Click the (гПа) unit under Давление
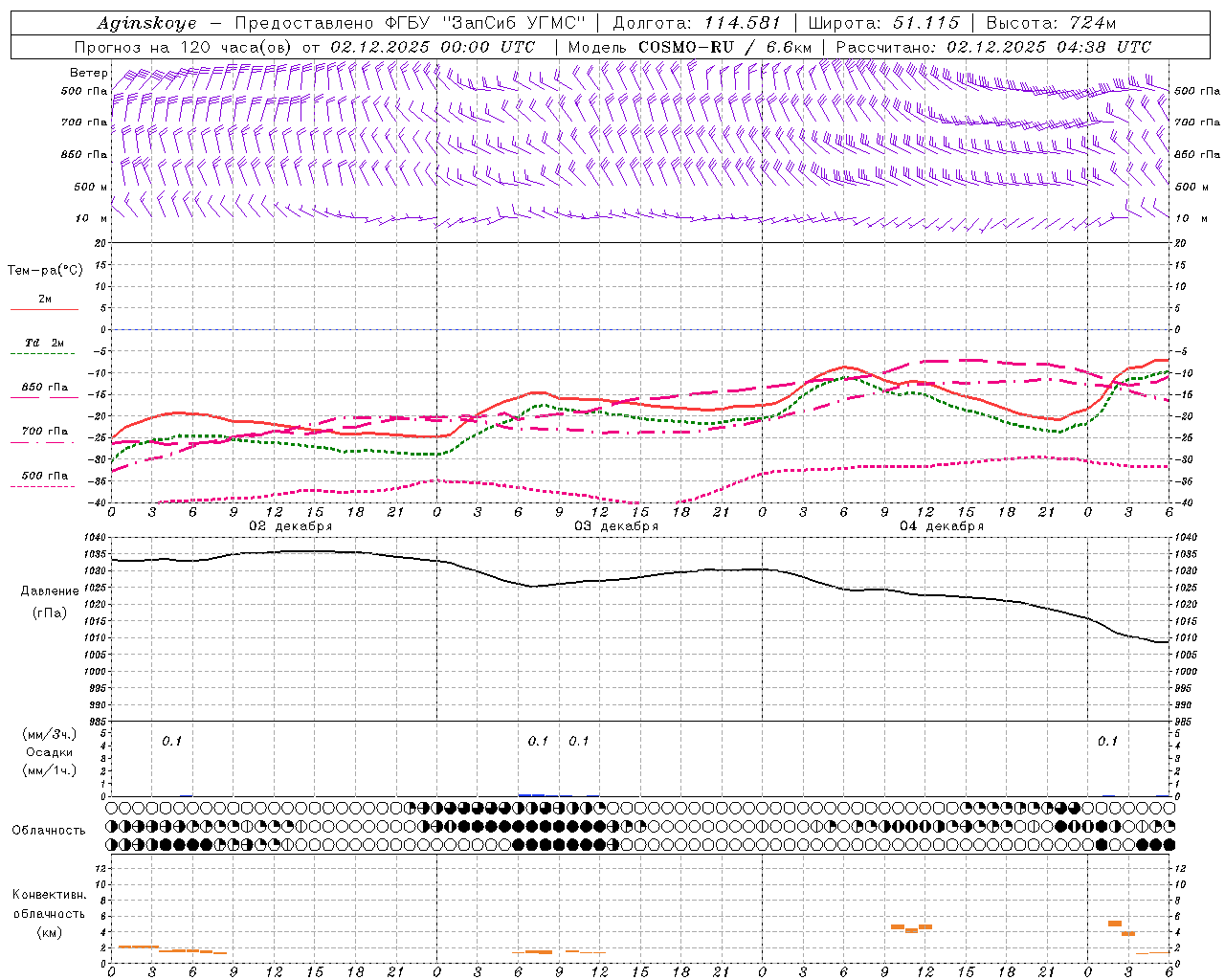 pos(50,612)
